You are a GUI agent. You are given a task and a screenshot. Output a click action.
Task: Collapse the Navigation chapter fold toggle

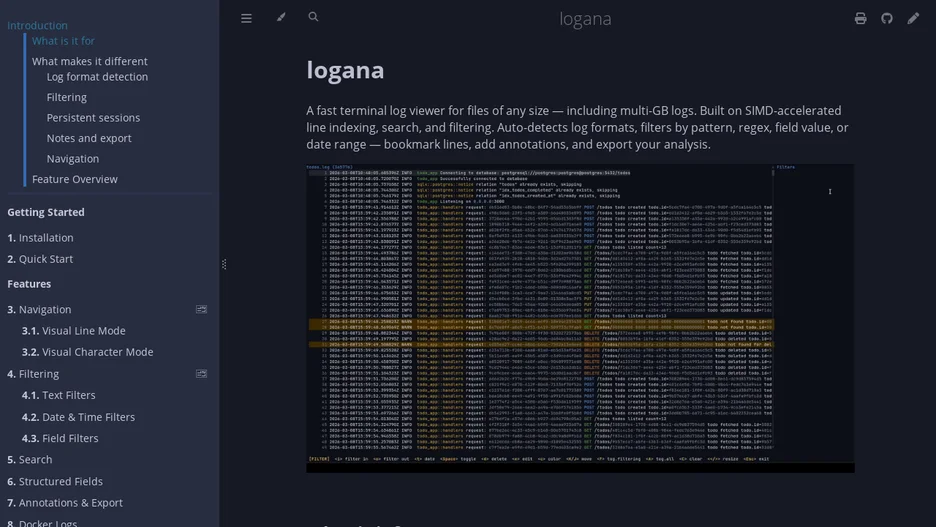tap(201, 309)
